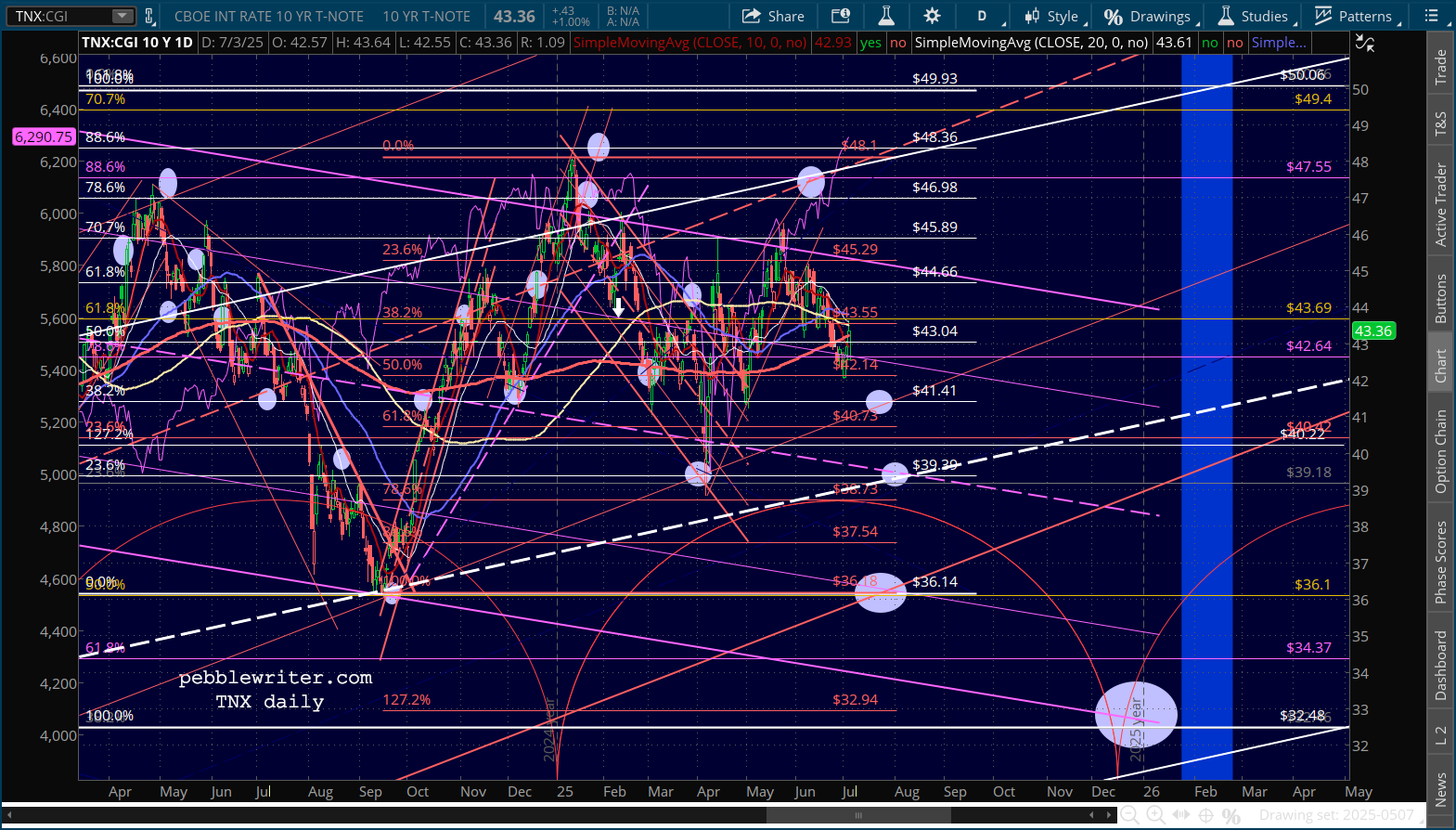Image resolution: width=1456 pixels, height=830 pixels.
Task: Switch to the Option Chain side tab
Action: [1440, 451]
